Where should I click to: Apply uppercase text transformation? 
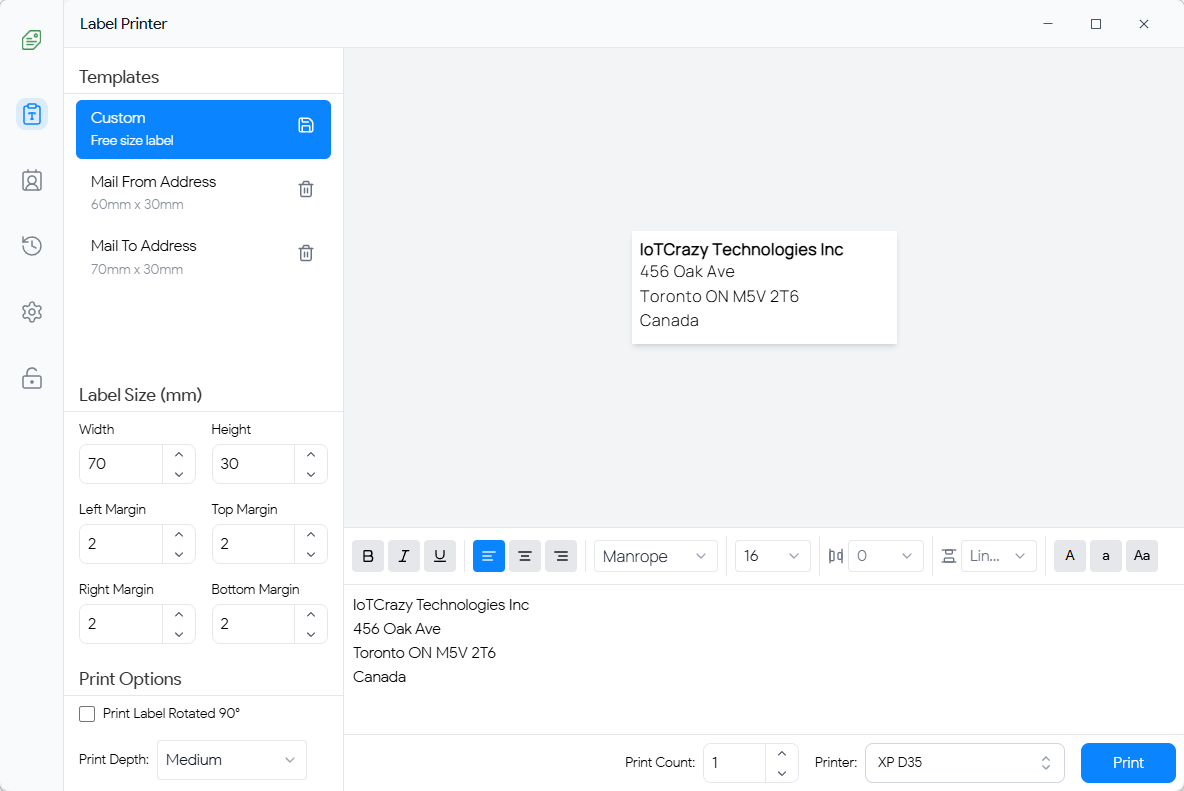[x=1070, y=556]
